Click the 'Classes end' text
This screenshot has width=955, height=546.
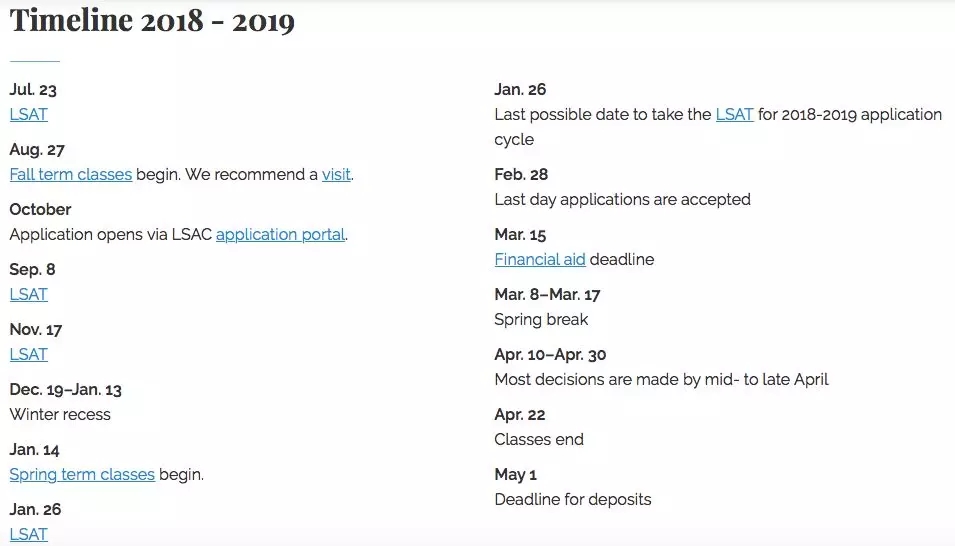[x=539, y=439]
